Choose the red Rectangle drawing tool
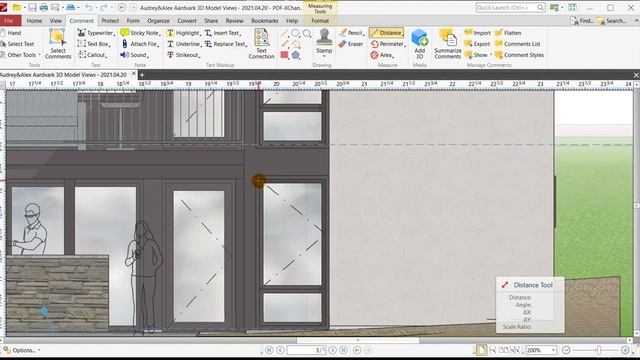The image size is (640, 360). (284, 55)
